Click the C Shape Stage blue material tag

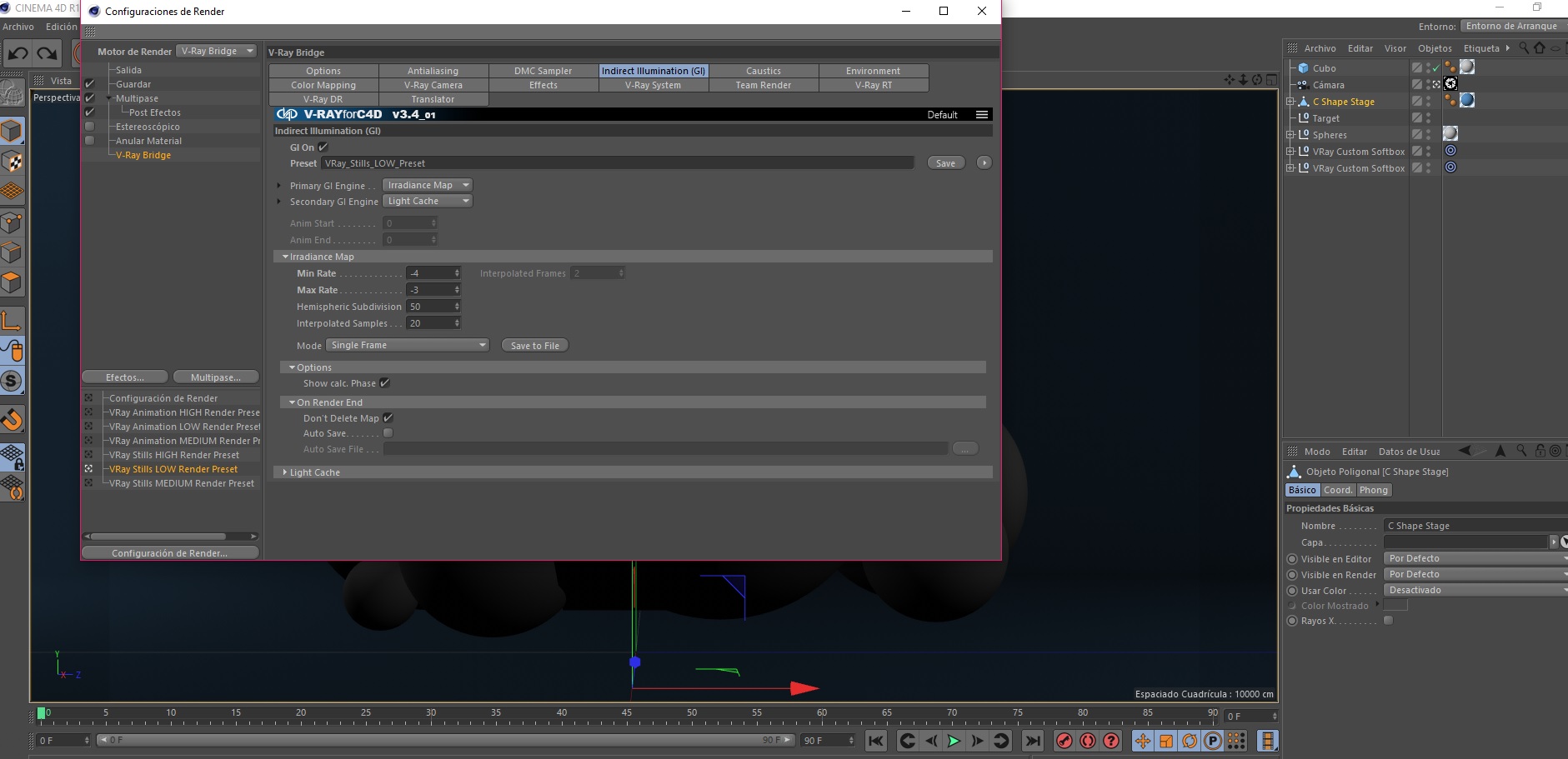click(x=1467, y=101)
